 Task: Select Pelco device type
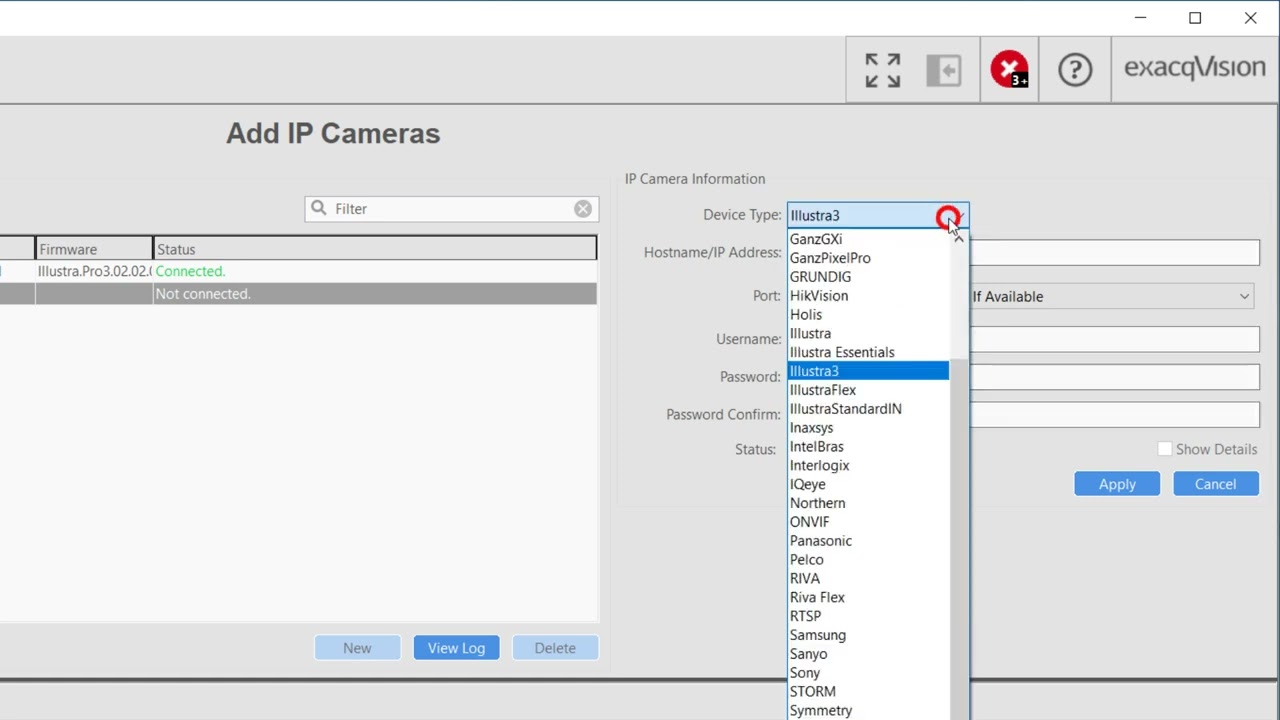coord(868,560)
